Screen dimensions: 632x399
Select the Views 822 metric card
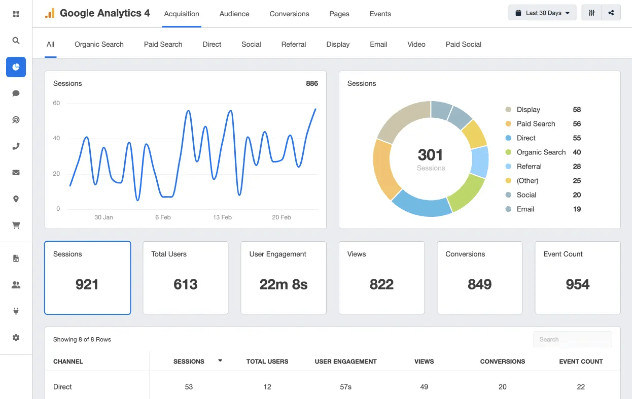tap(381, 278)
